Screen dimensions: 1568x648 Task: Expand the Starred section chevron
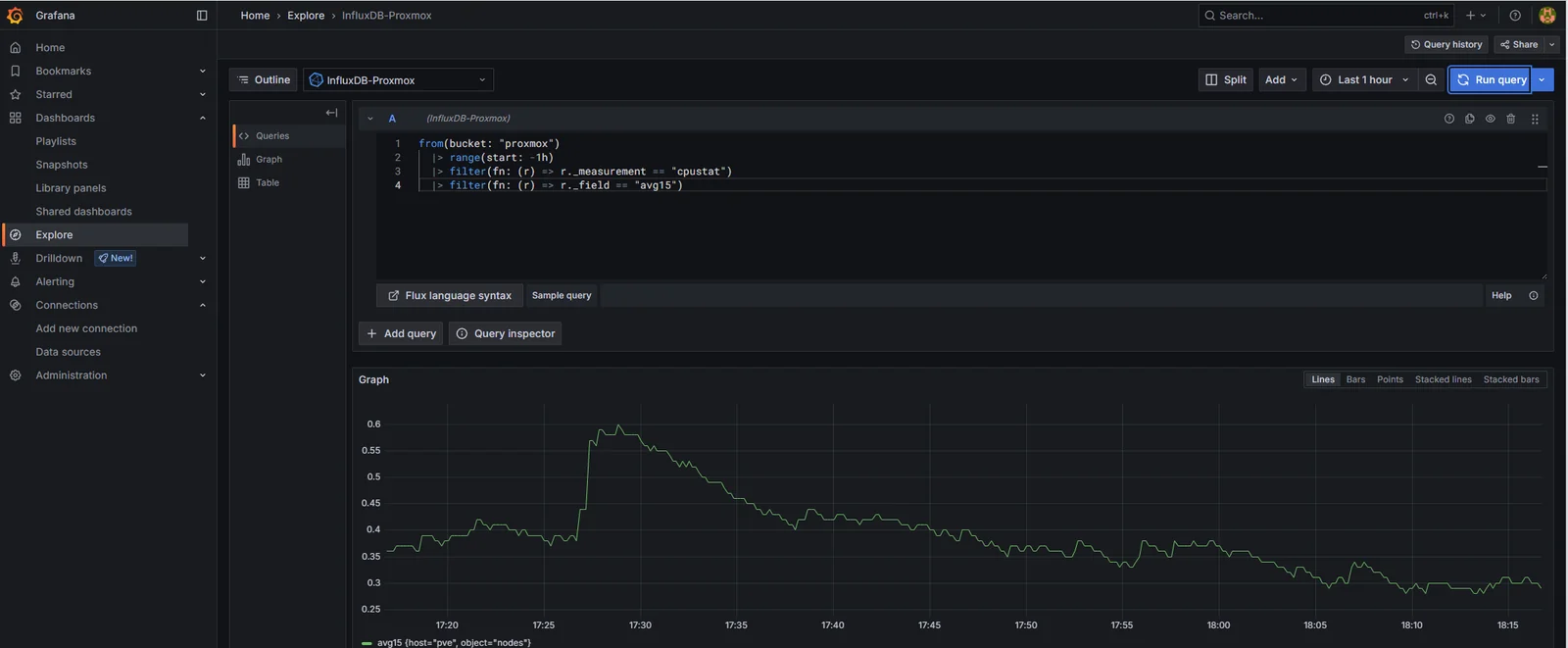coord(203,94)
